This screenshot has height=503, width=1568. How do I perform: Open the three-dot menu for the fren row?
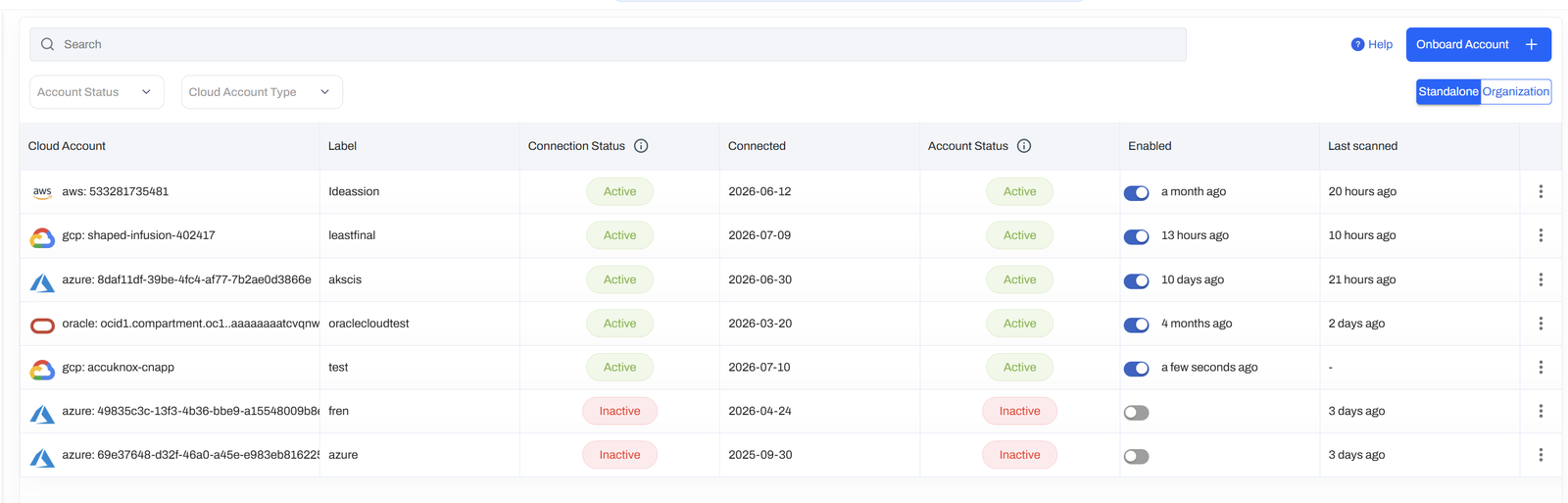(1541, 411)
